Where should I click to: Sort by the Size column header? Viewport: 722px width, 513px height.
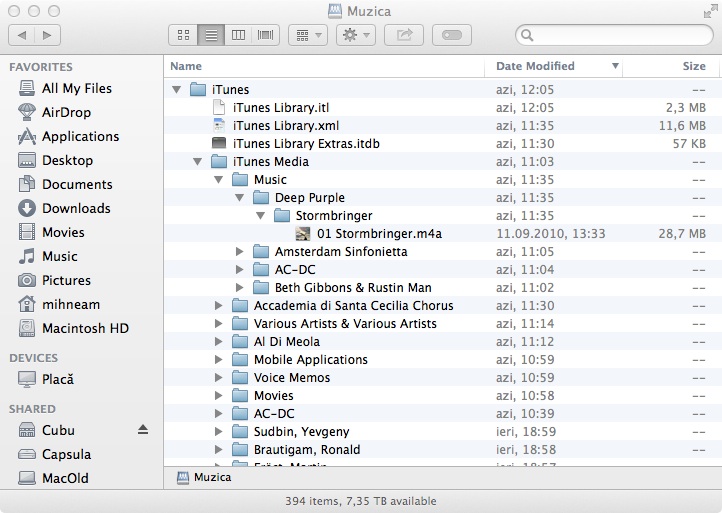pyautogui.click(x=670, y=66)
